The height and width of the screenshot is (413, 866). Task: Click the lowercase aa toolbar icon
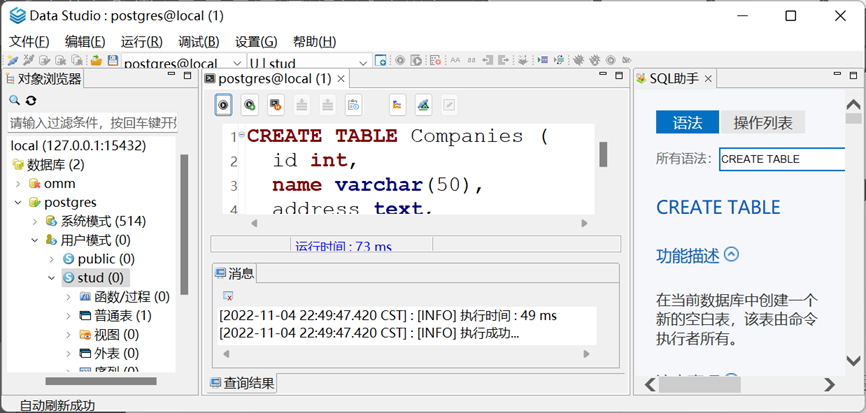[471, 60]
